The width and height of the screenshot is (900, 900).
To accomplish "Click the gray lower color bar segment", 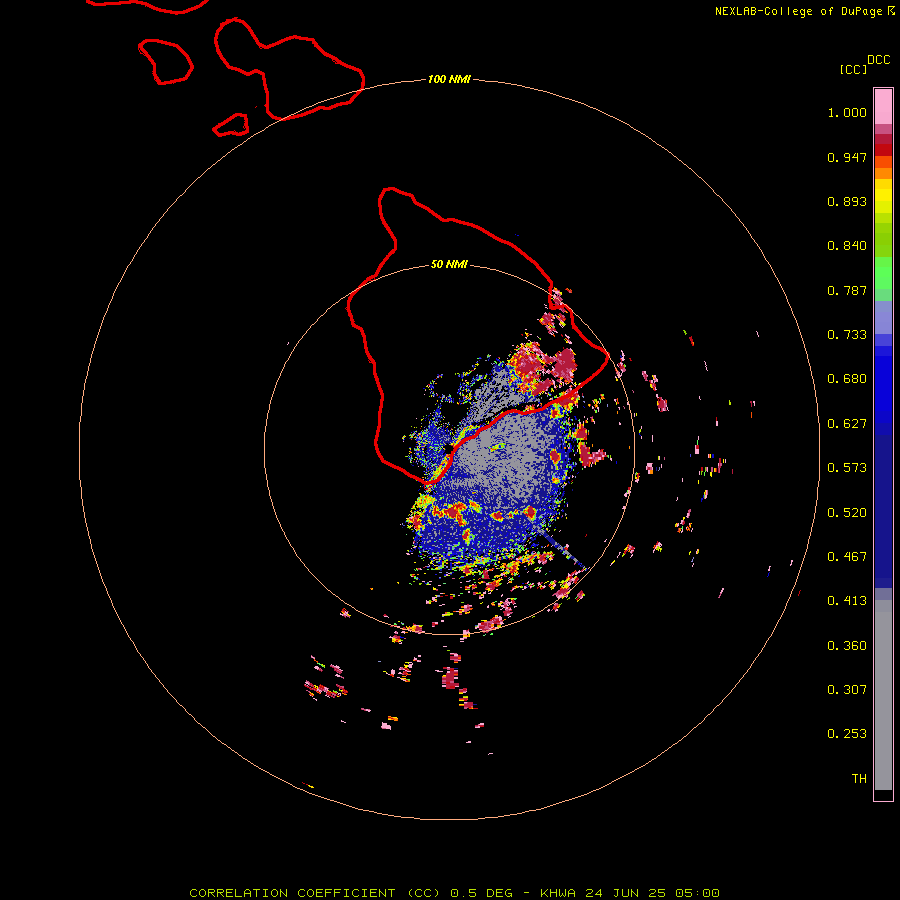I will tap(883, 695).
